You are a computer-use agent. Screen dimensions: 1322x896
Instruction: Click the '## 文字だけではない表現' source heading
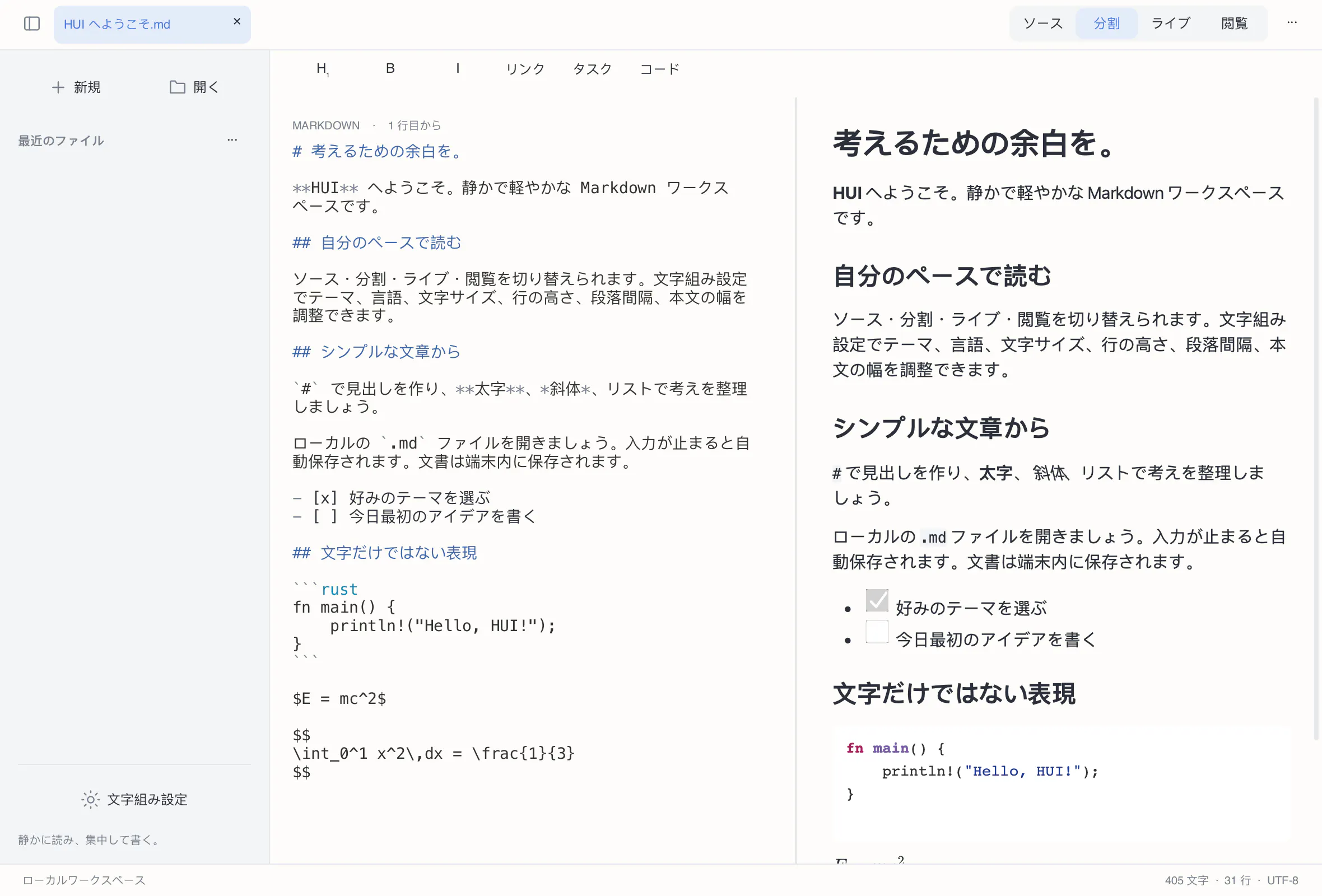(x=384, y=553)
